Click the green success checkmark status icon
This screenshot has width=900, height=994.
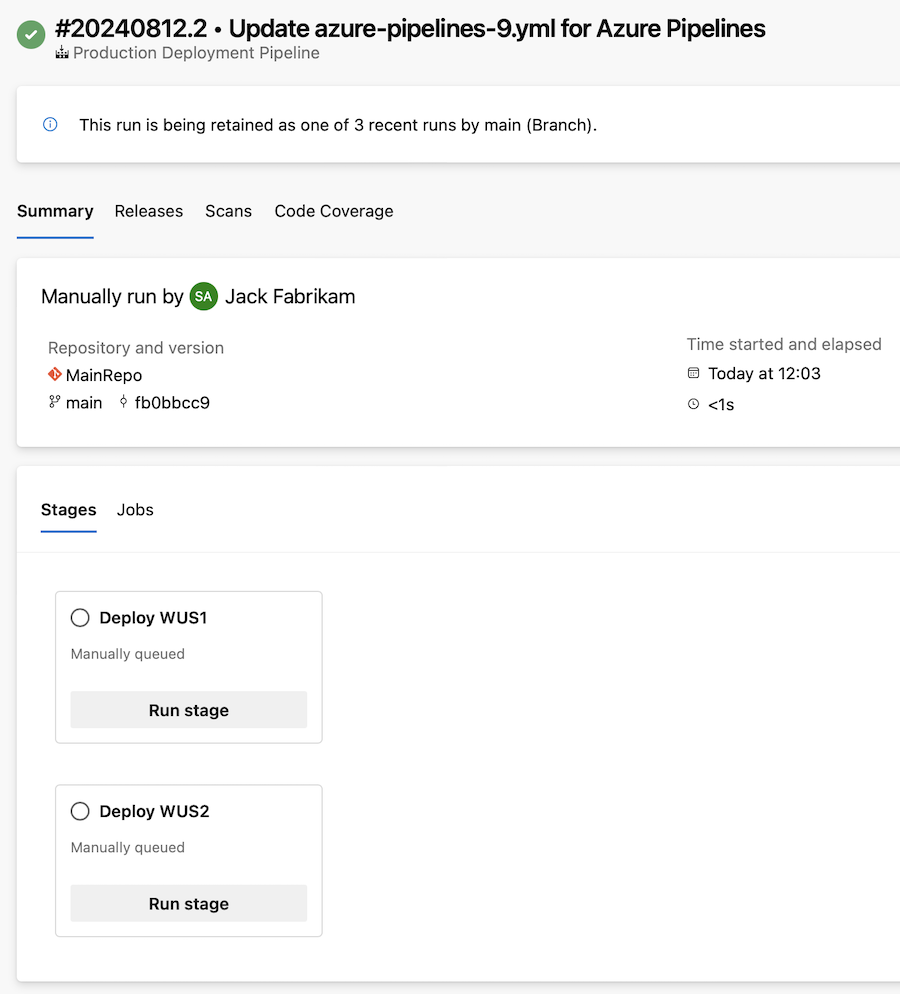pyautogui.click(x=31, y=34)
